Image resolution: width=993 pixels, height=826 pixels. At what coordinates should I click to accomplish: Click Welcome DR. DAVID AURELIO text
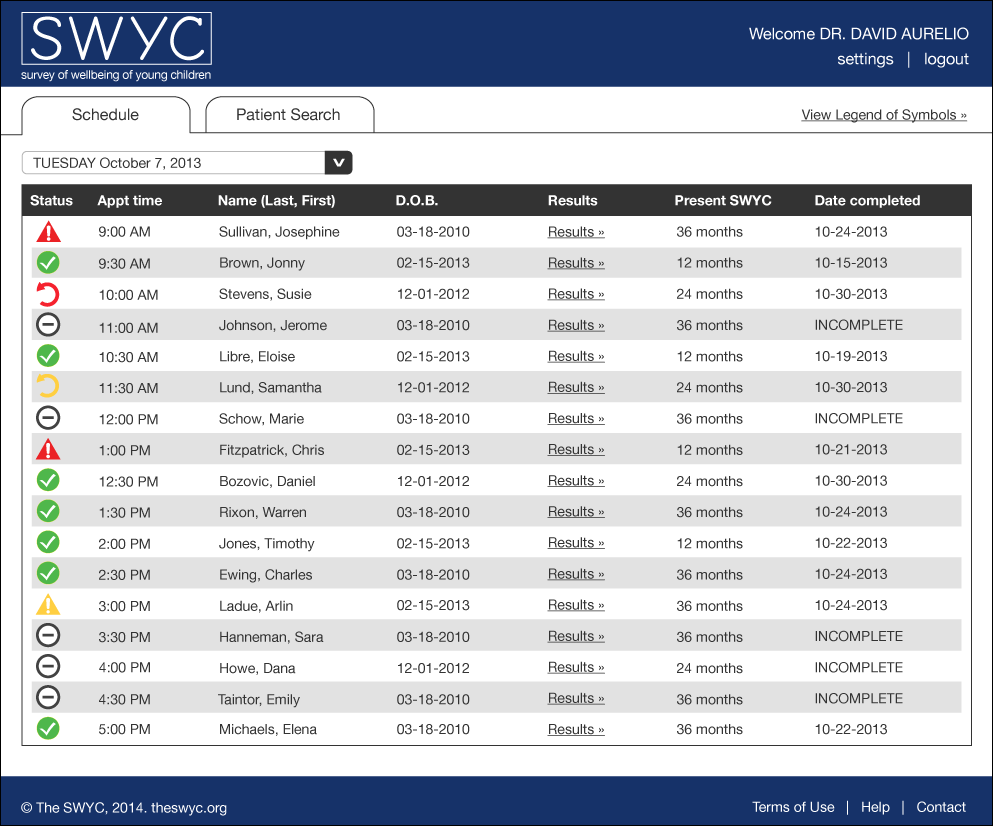click(x=859, y=34)
